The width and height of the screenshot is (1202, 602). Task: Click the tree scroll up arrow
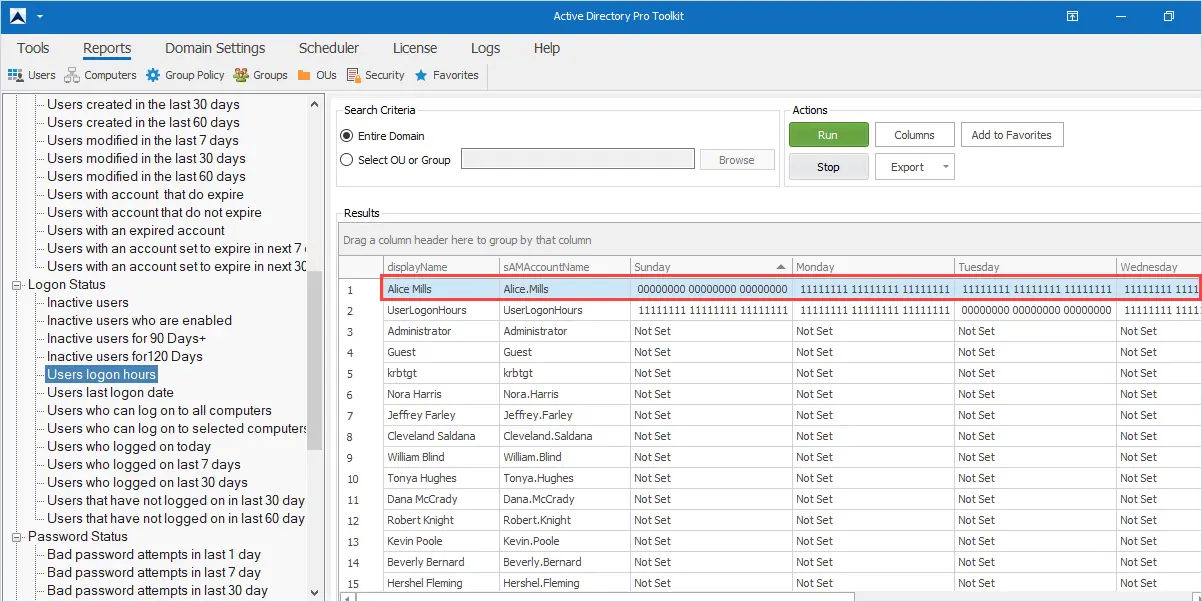coord(316,103)
